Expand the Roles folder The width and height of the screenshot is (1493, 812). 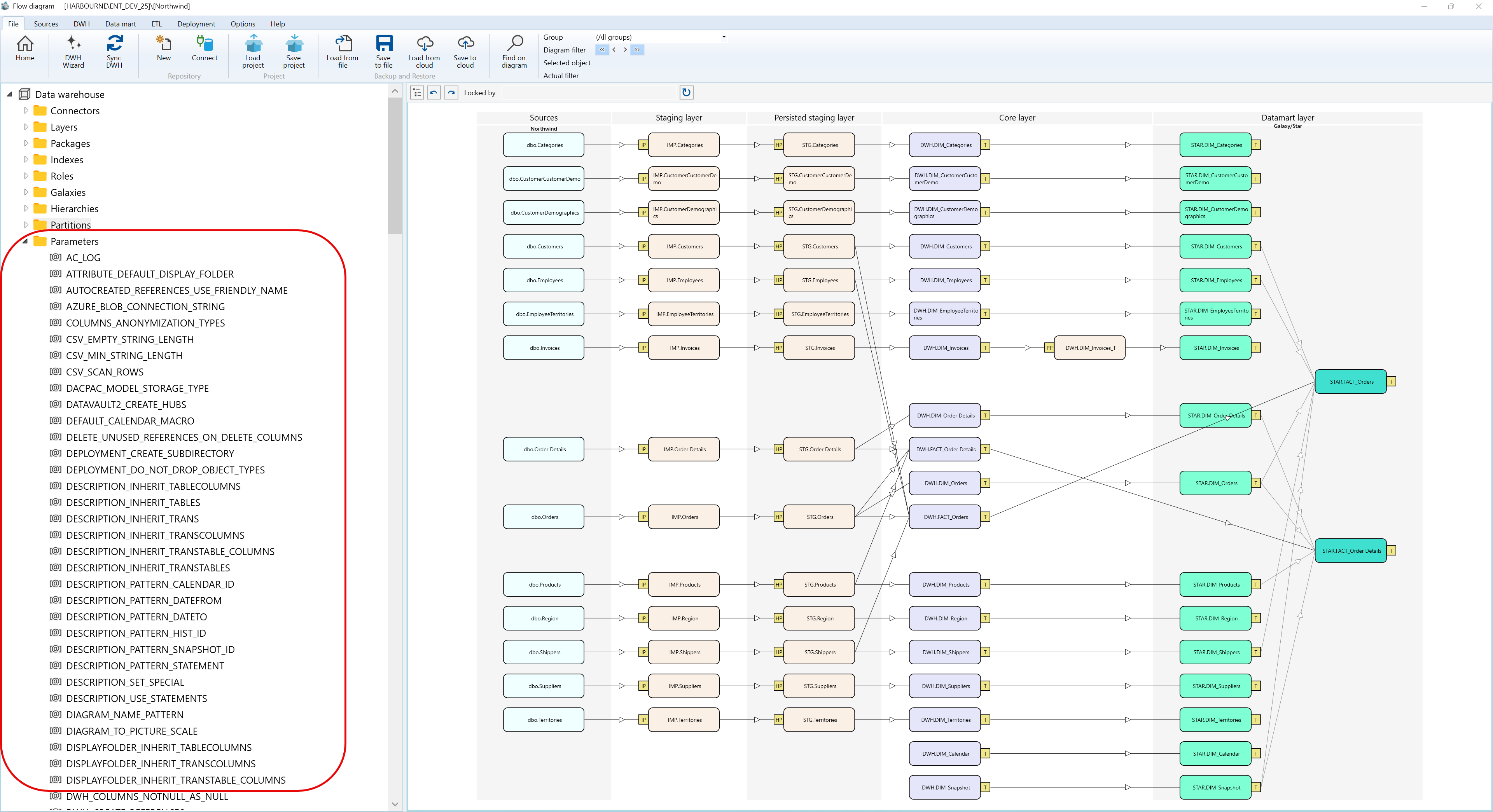point(26,175)
